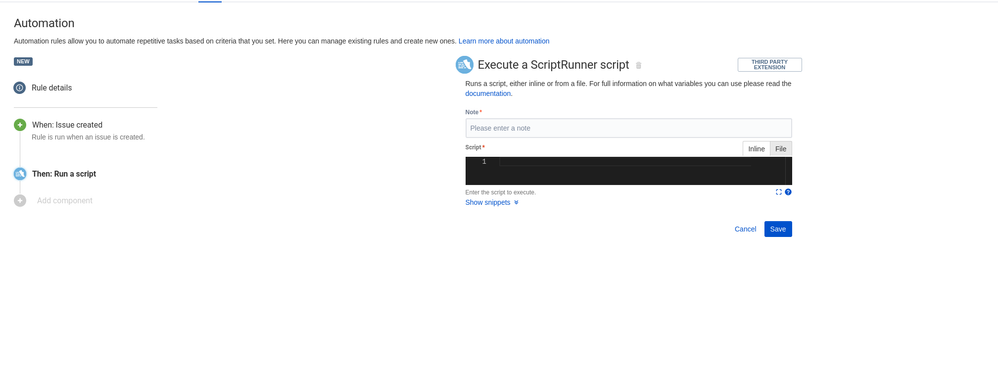
Task: Click inside the script code editor
Action: [629, 171]
